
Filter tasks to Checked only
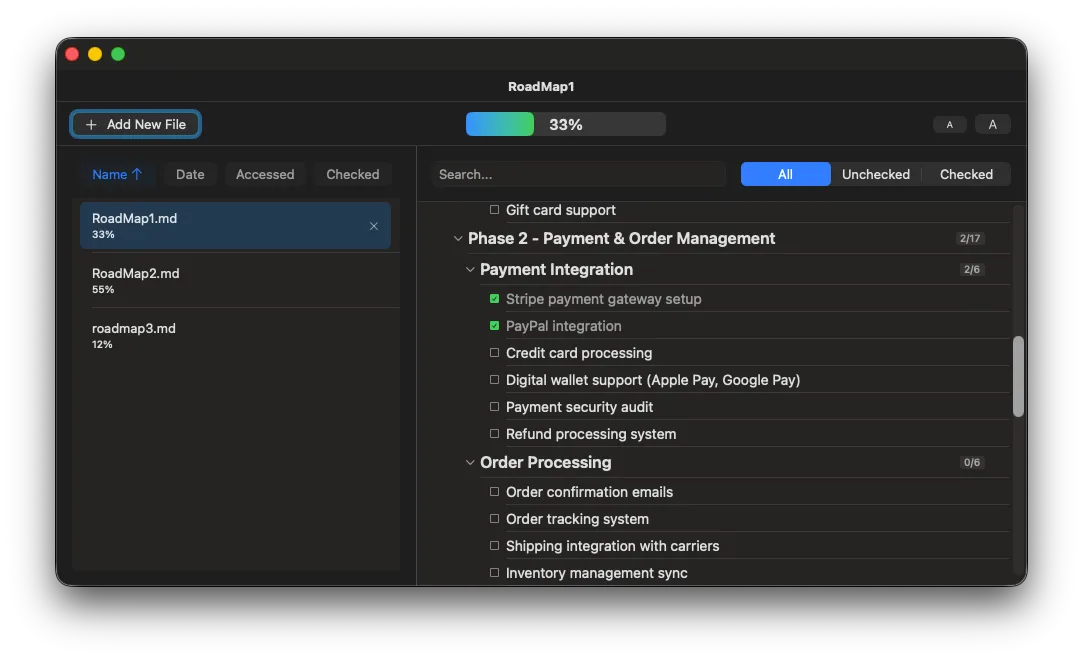point(966,175)
